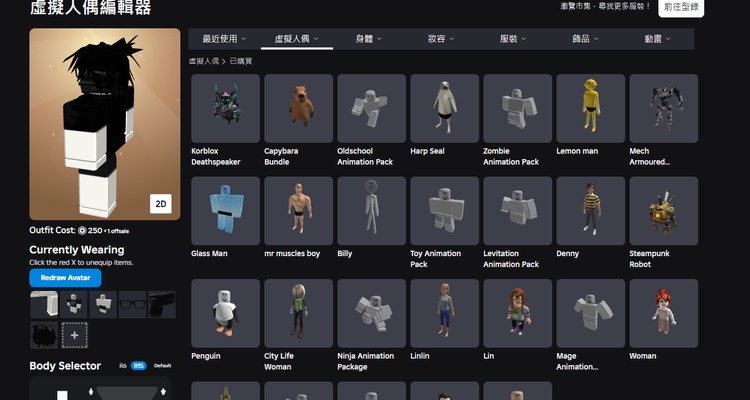Image resolution: width=750 pixels, height=400 pixels.
Task: Click the Redraw Avatar button
Action: [65, 278]
